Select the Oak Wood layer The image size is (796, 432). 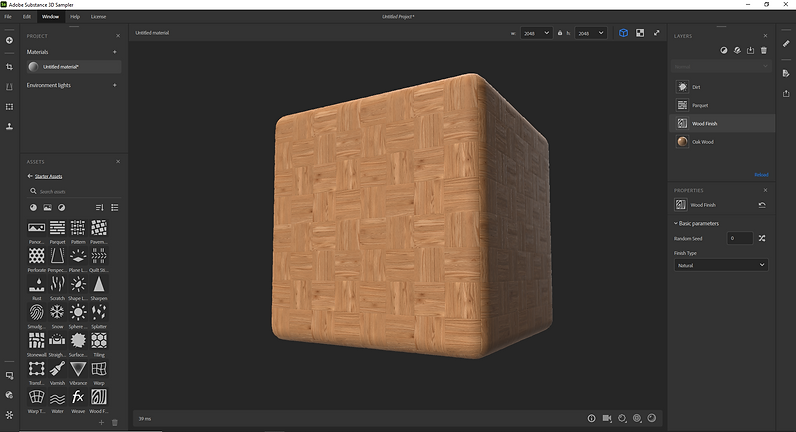pos(721,142)
